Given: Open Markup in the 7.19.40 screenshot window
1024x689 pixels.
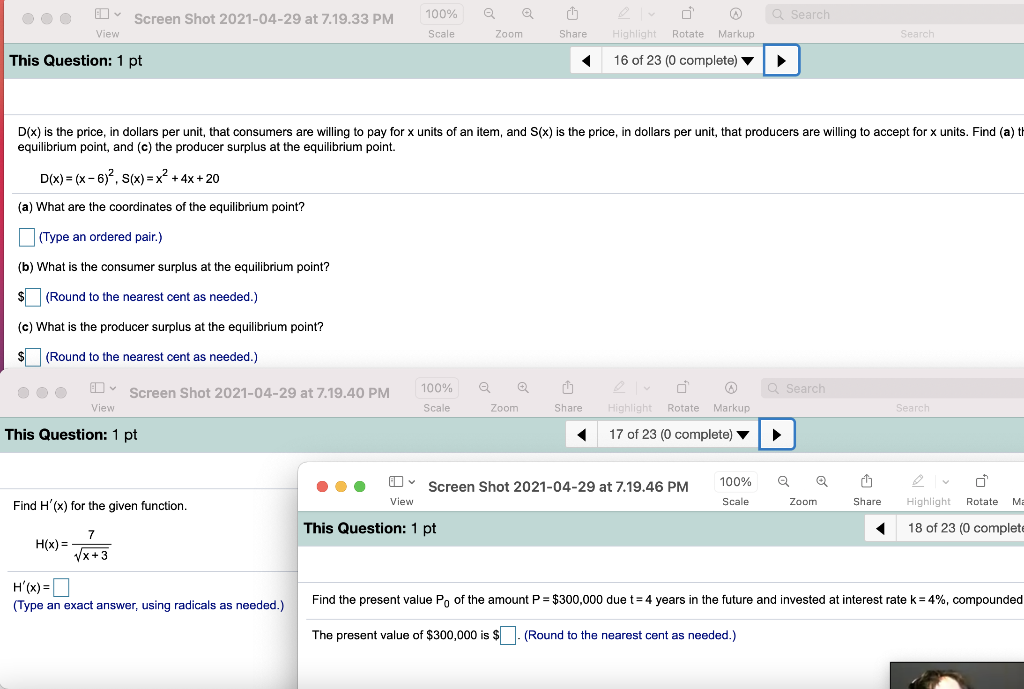Looking at the screenshot, I should click(x=731, y=388).
